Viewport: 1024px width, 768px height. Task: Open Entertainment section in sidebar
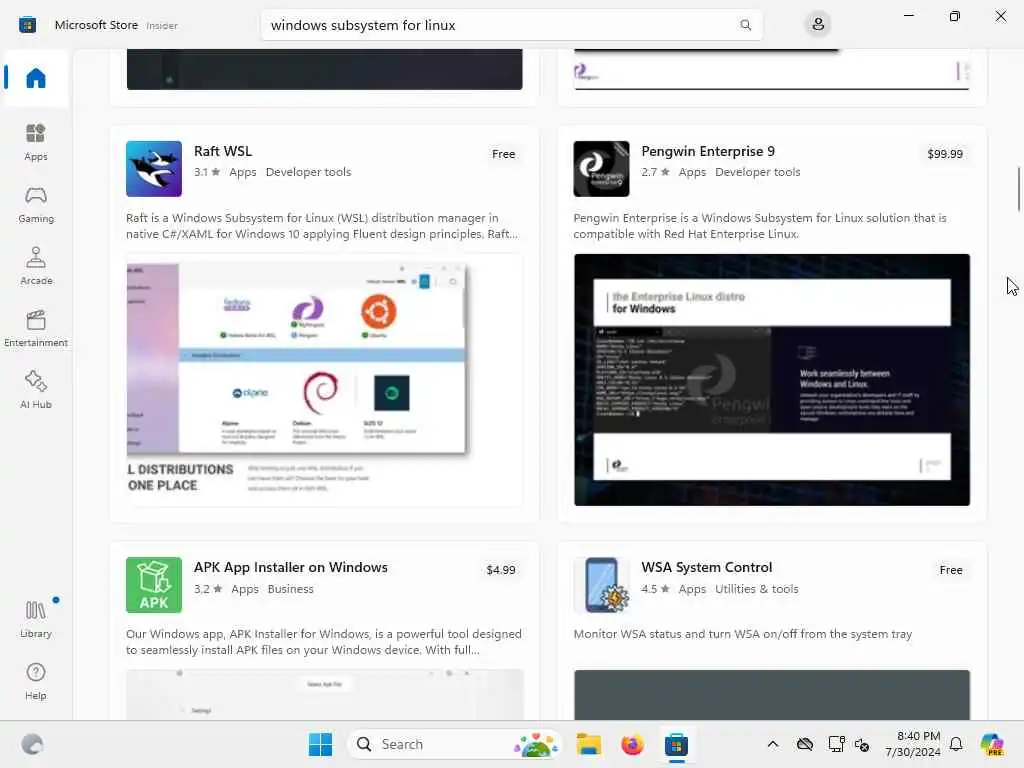36,328
